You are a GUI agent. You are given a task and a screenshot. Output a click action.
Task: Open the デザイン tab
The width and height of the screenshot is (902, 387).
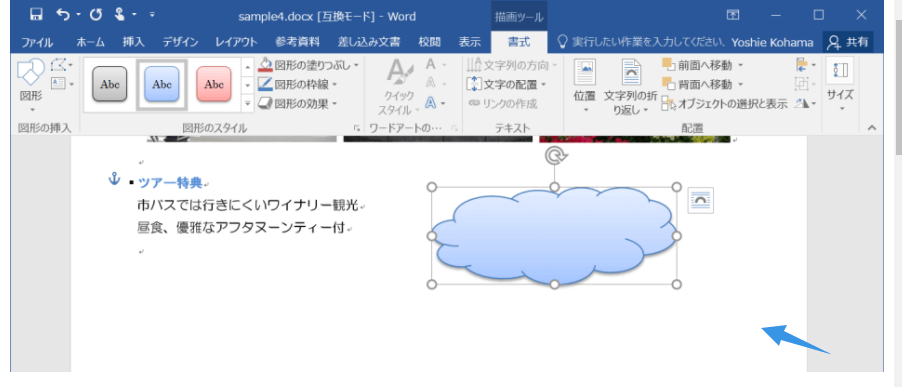pos(180,42)
